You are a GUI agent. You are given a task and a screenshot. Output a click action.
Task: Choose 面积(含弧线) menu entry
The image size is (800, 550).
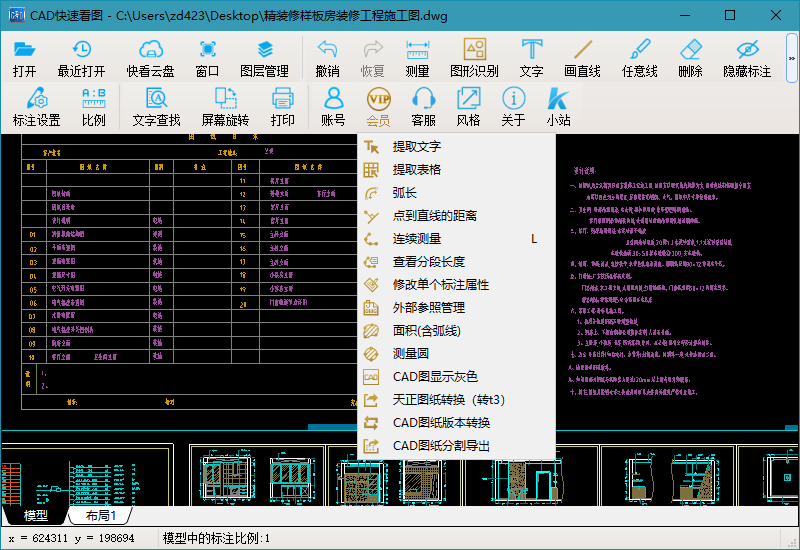tap(427, 331)
